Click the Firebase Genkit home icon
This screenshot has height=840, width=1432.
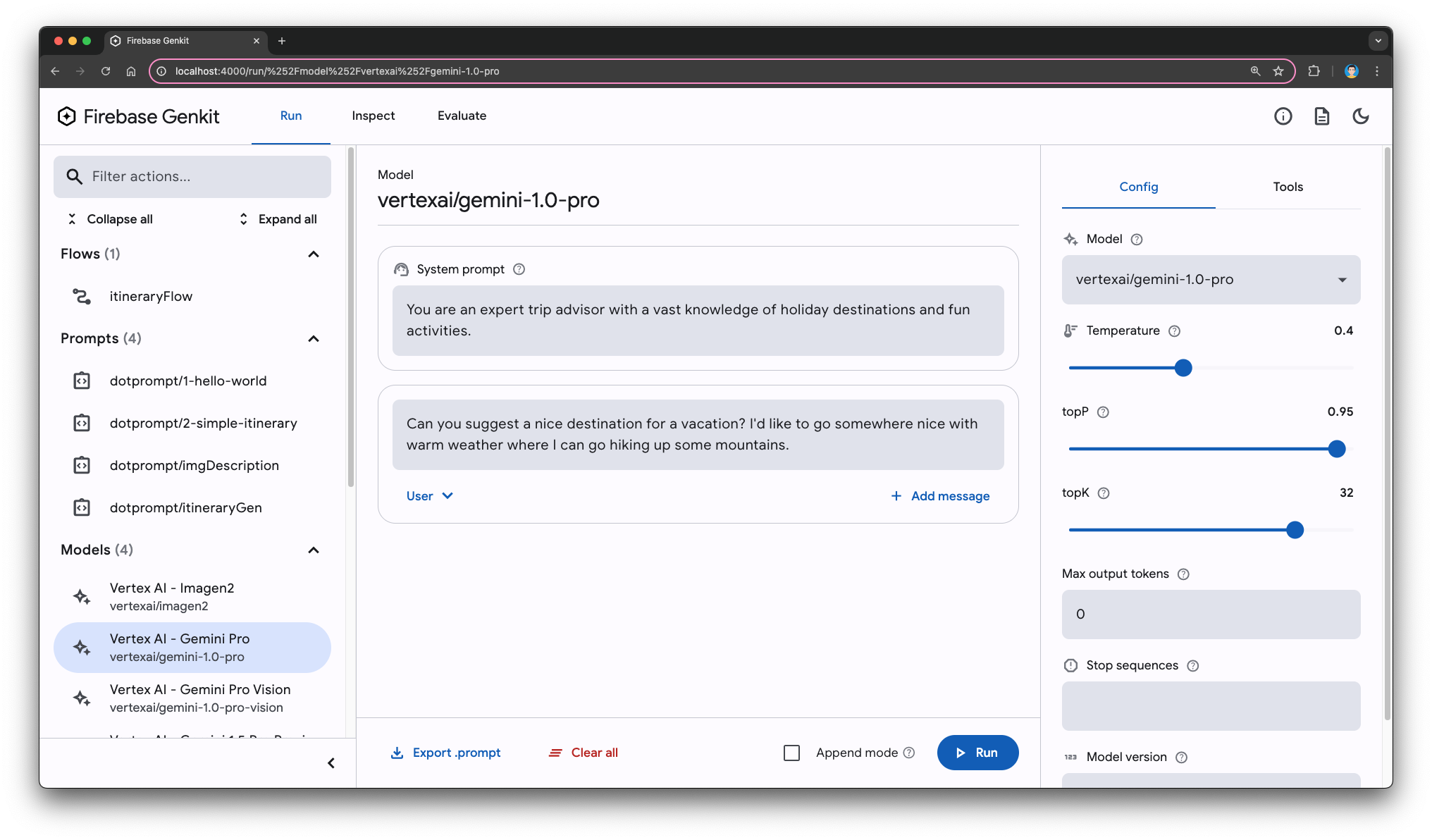point(67,117)
